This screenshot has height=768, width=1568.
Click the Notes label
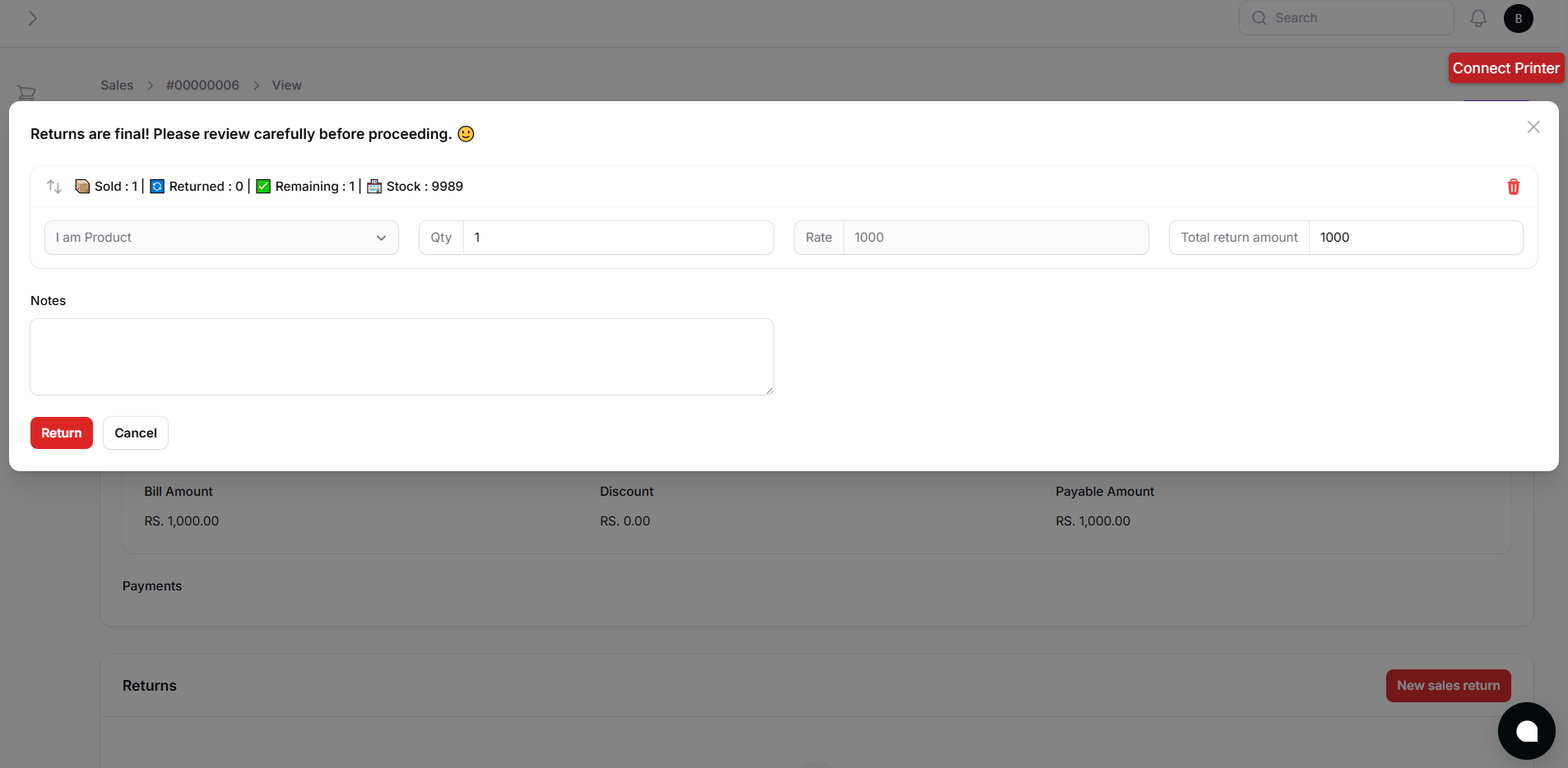click(x=49, y=301)
